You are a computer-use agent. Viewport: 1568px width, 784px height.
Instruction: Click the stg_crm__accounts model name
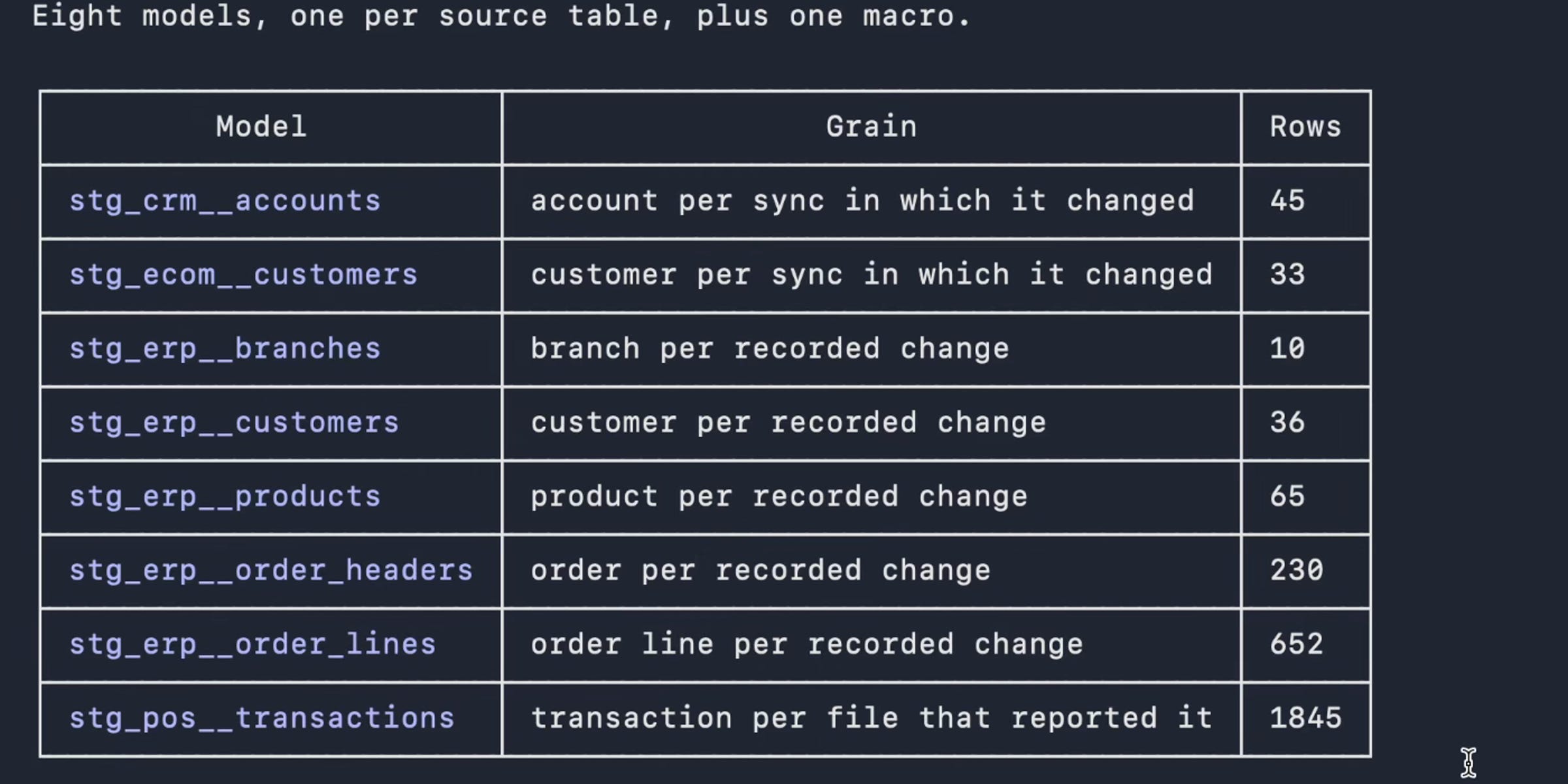tap(225, 201)
